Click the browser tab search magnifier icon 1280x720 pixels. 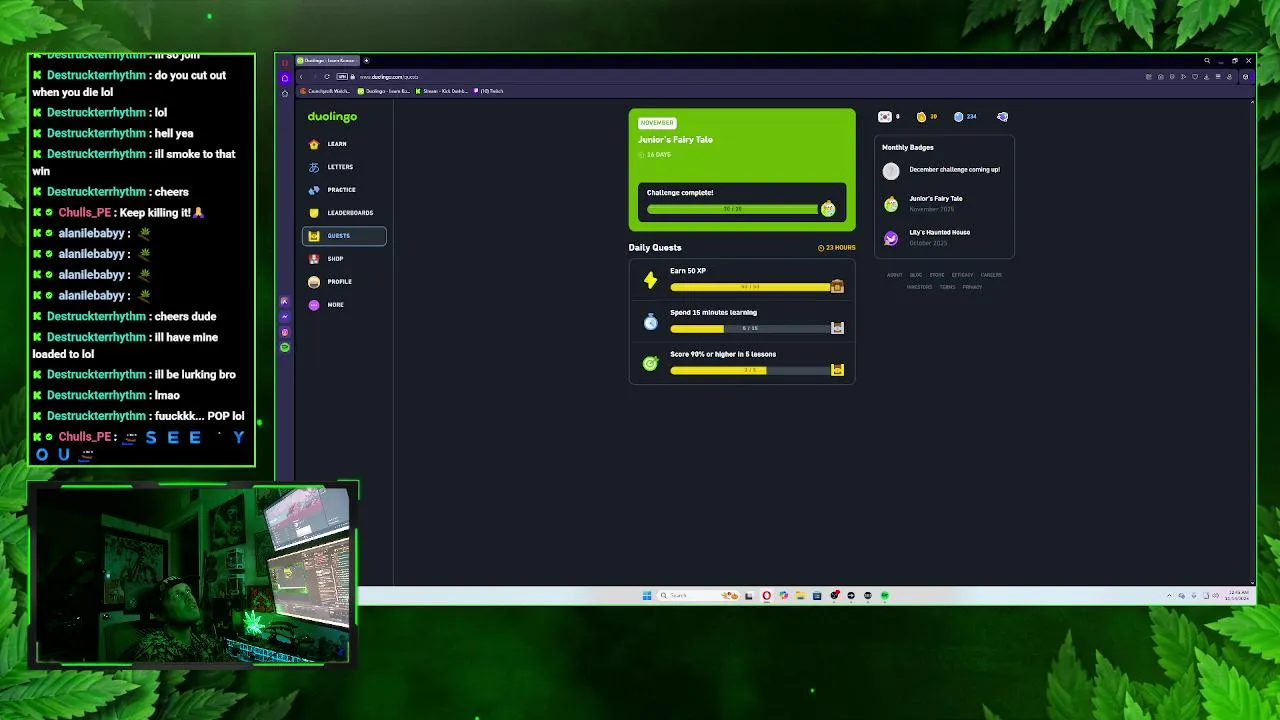click(x=1207, y=61)
